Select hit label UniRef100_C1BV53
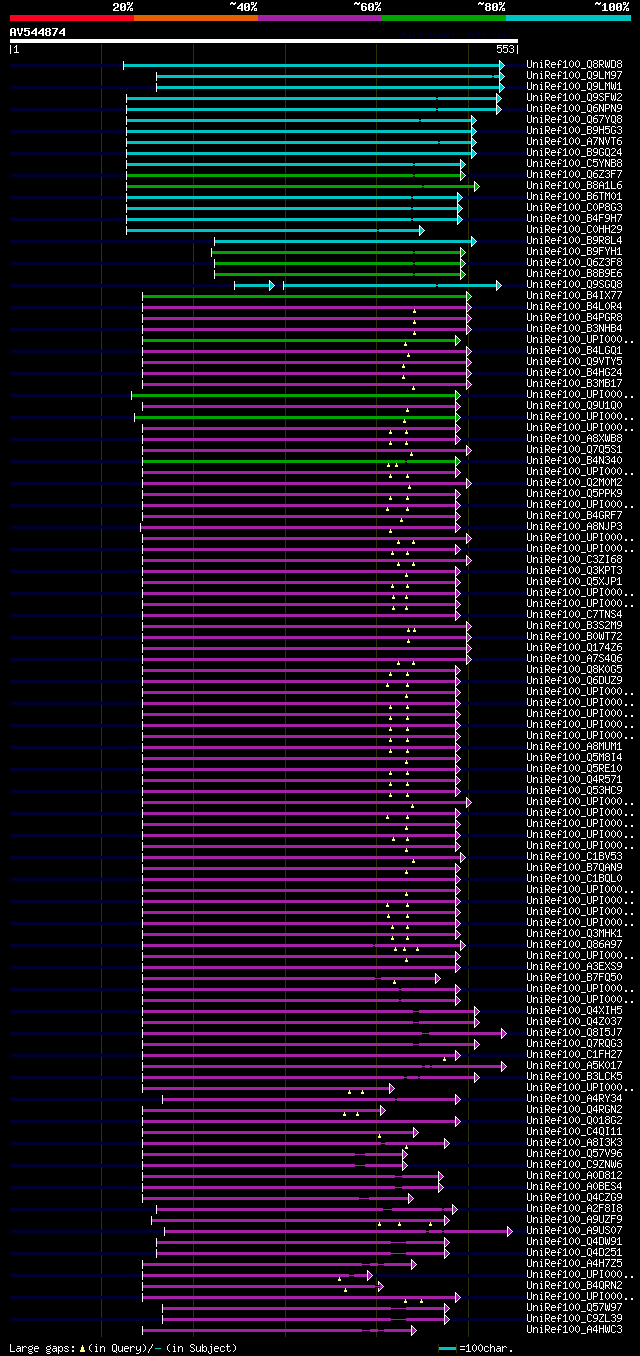 pos(574,856)
